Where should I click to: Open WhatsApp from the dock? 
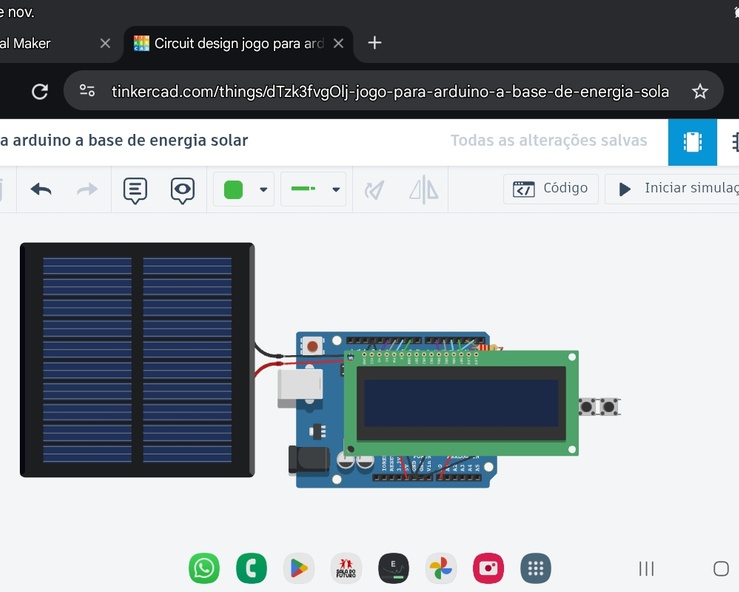coord(204,568)
